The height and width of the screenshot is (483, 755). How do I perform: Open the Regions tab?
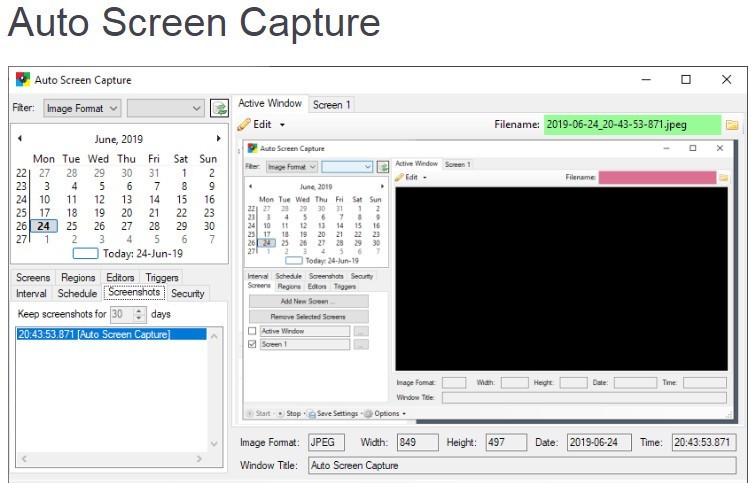78,277
